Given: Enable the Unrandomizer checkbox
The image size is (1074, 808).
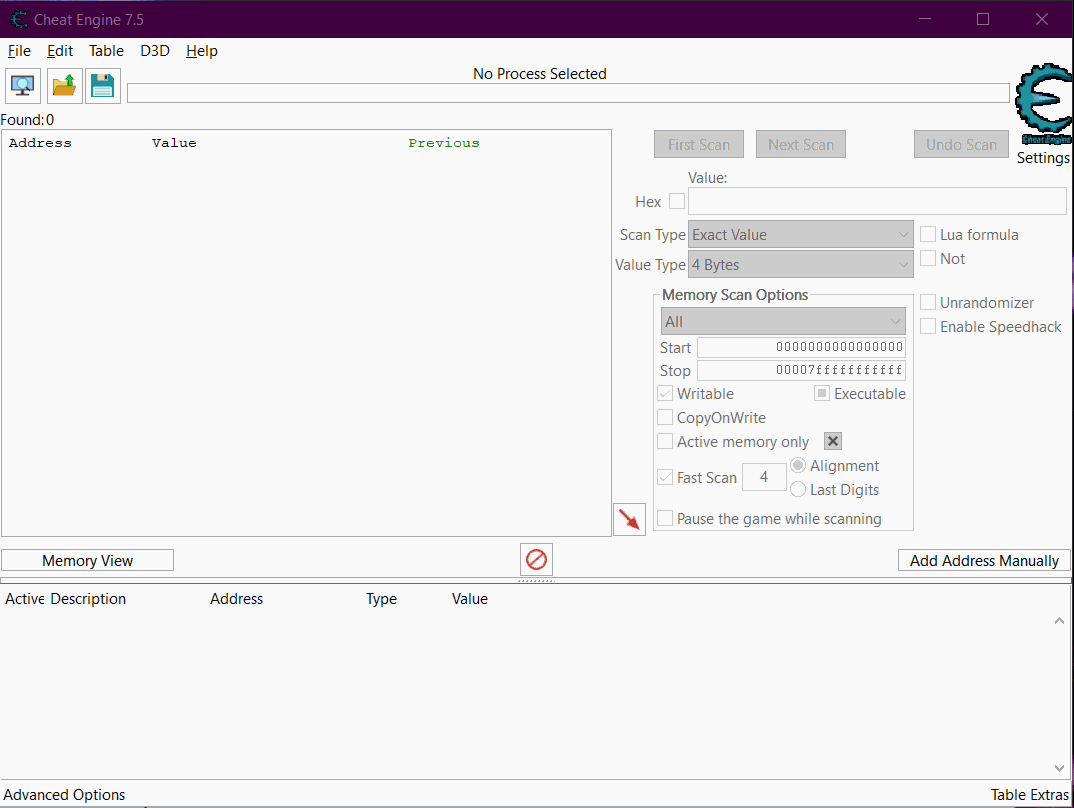Looking at the screenshot, I should [x=928, y=302].
